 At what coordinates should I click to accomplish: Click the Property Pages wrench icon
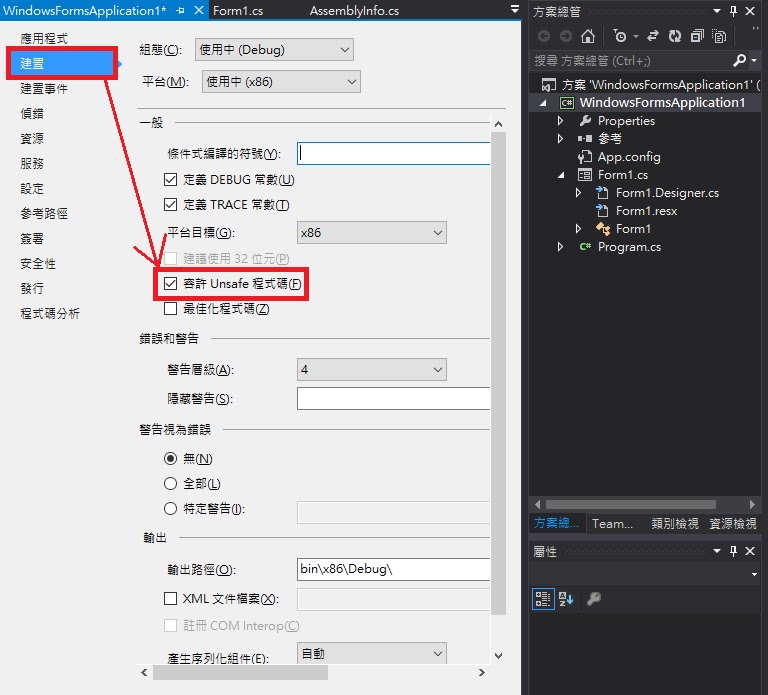[594, 599]
